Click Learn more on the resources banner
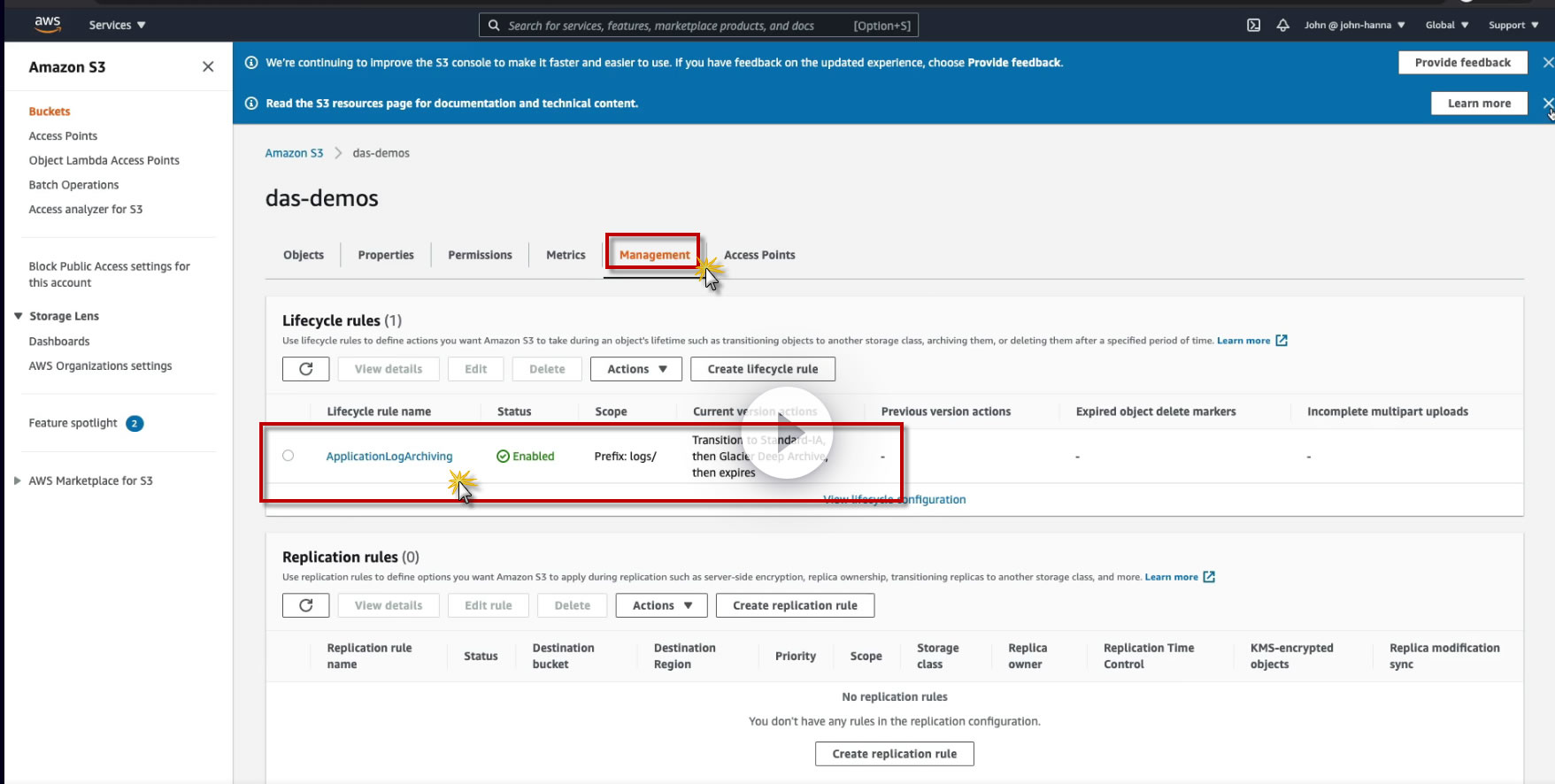This screenshot has height=784, width=1555. [x=1480, y=104]
